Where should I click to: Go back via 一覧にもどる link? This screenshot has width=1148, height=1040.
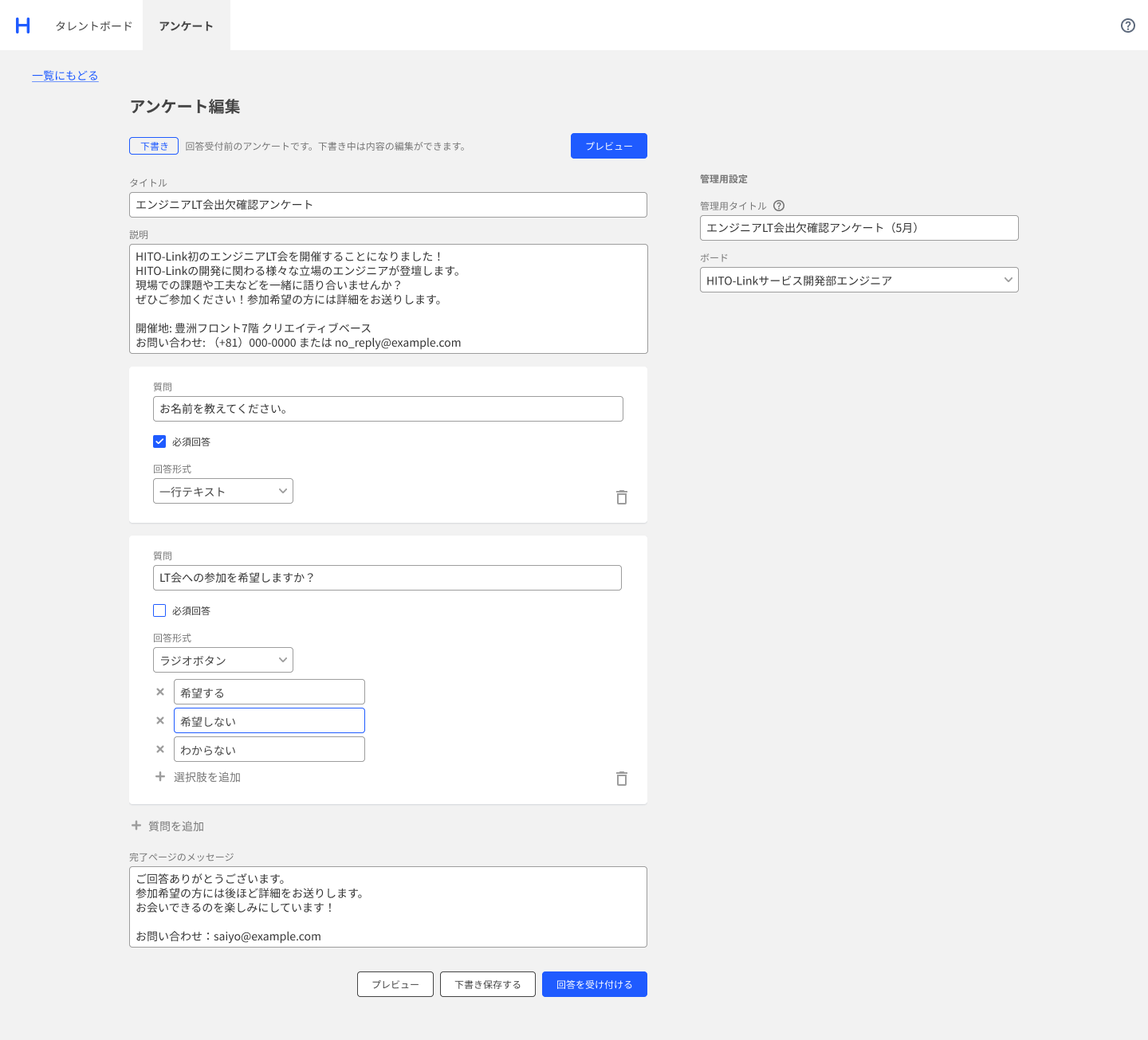tap(65, 76)
